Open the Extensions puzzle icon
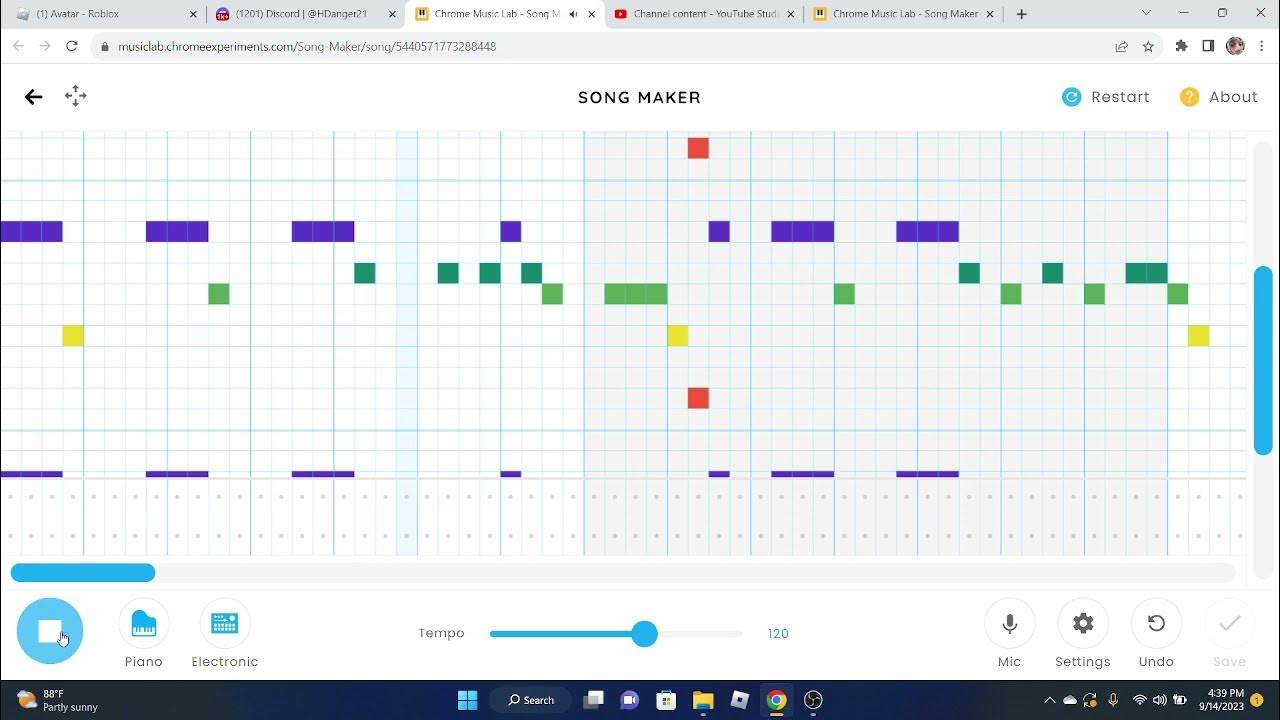 1182,46
